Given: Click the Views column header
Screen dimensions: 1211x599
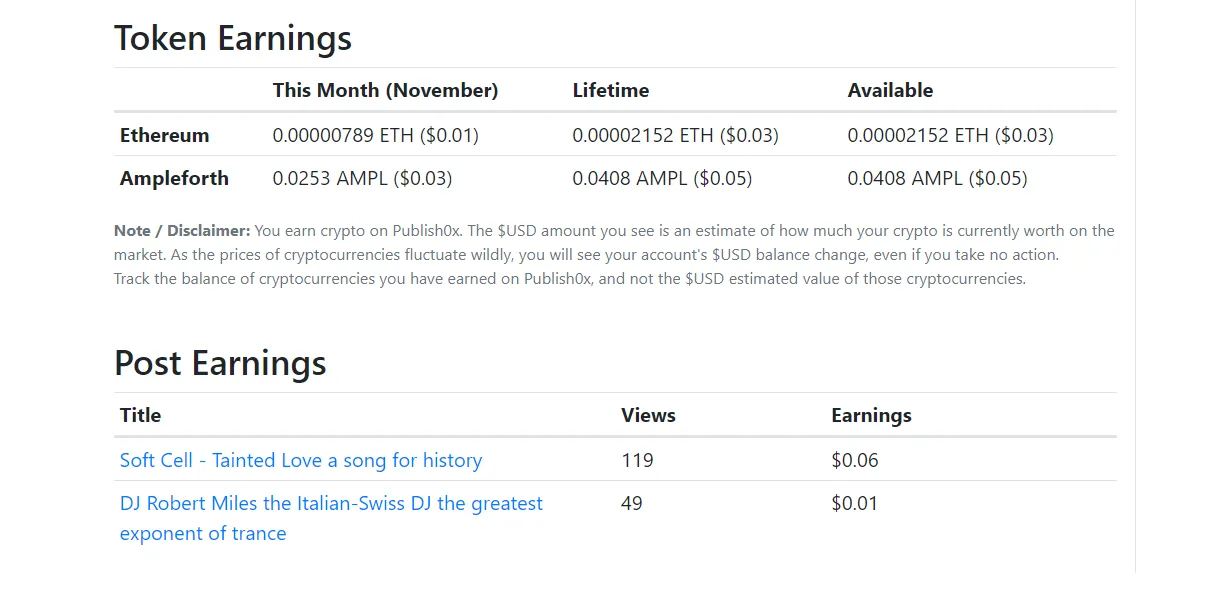Looking at the screenshot, I should click(648, 415).
